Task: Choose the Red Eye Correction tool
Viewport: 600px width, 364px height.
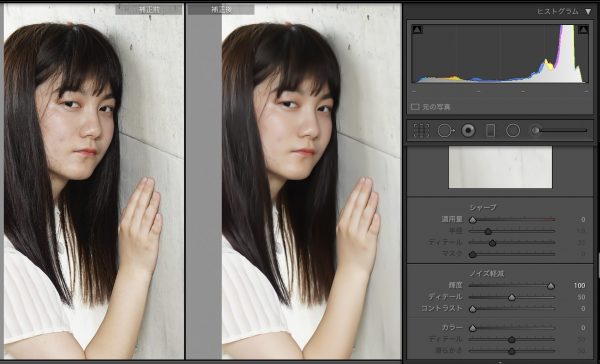Action: click(x=468, y=131)
